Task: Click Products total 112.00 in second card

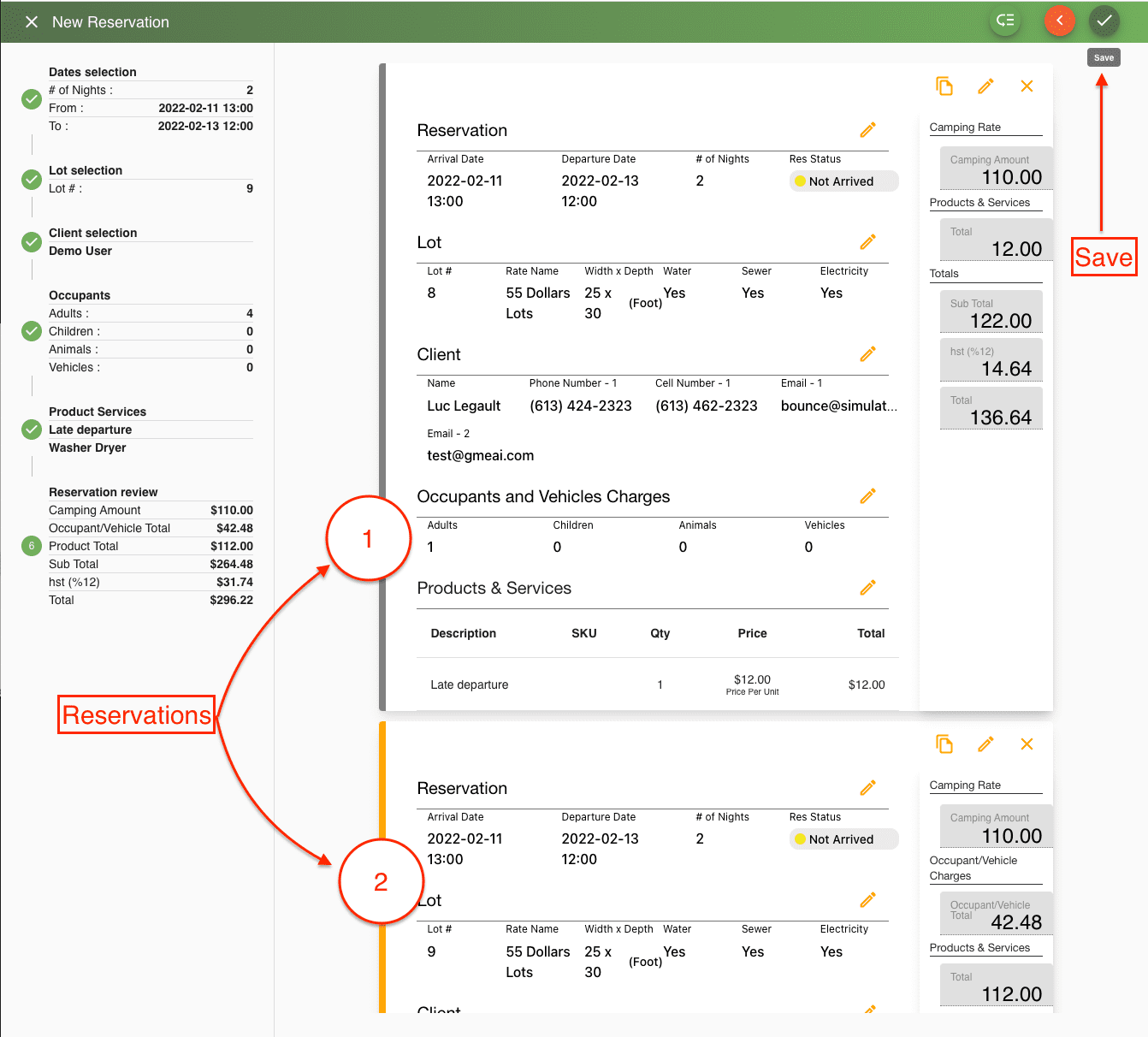Action: coord(996,986)
